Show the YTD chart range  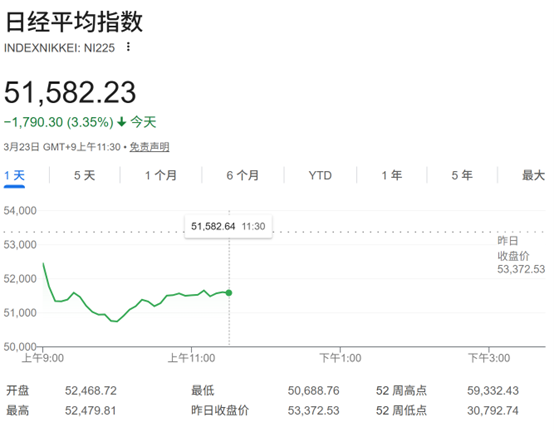[x=320, y=176]
